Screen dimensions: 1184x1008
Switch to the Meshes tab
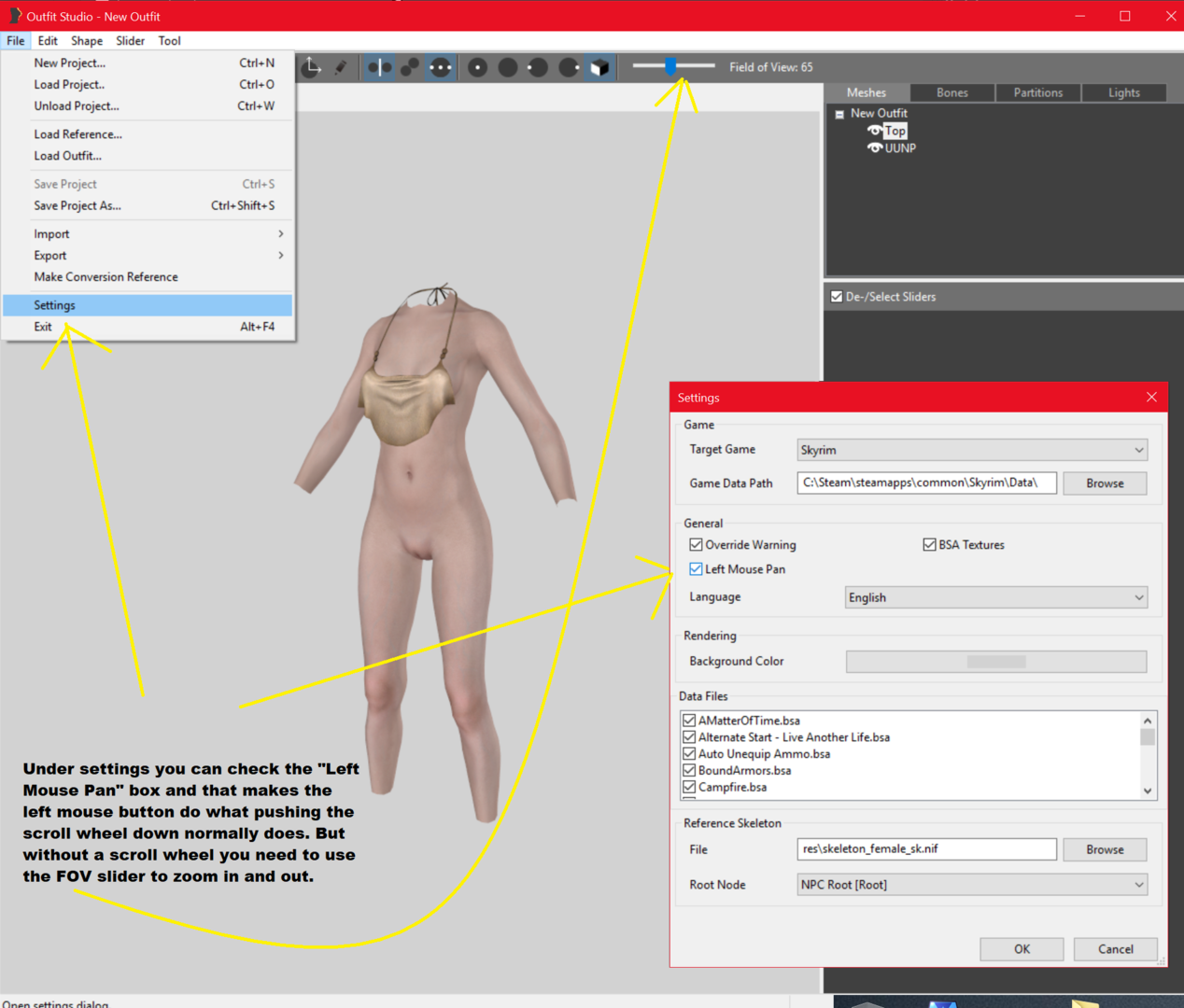point(867,92)
